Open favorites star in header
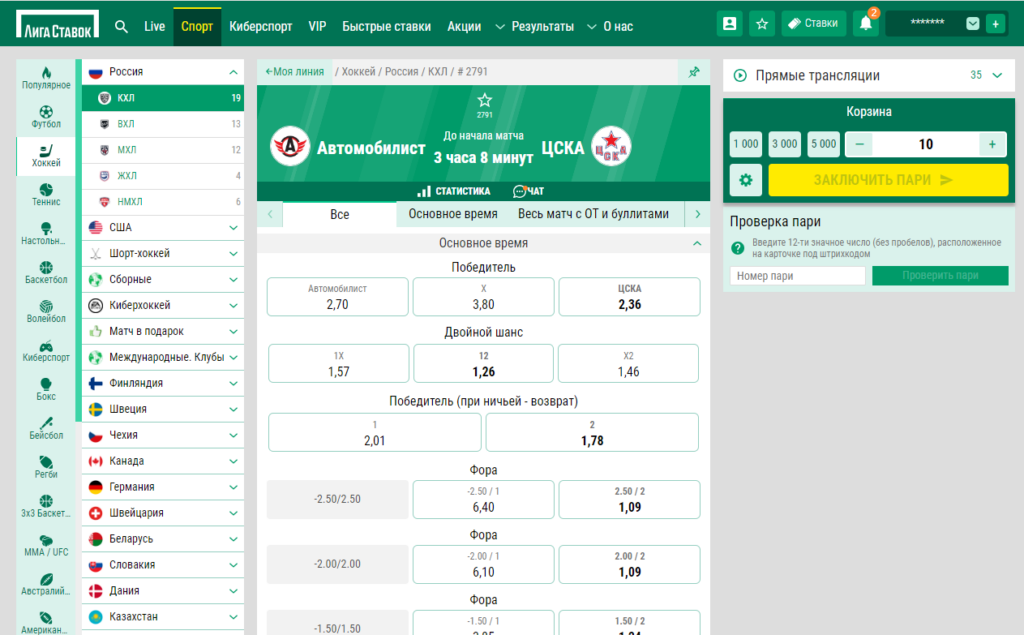The width and height of the screenshot is (1024, 635). point(761,24)
